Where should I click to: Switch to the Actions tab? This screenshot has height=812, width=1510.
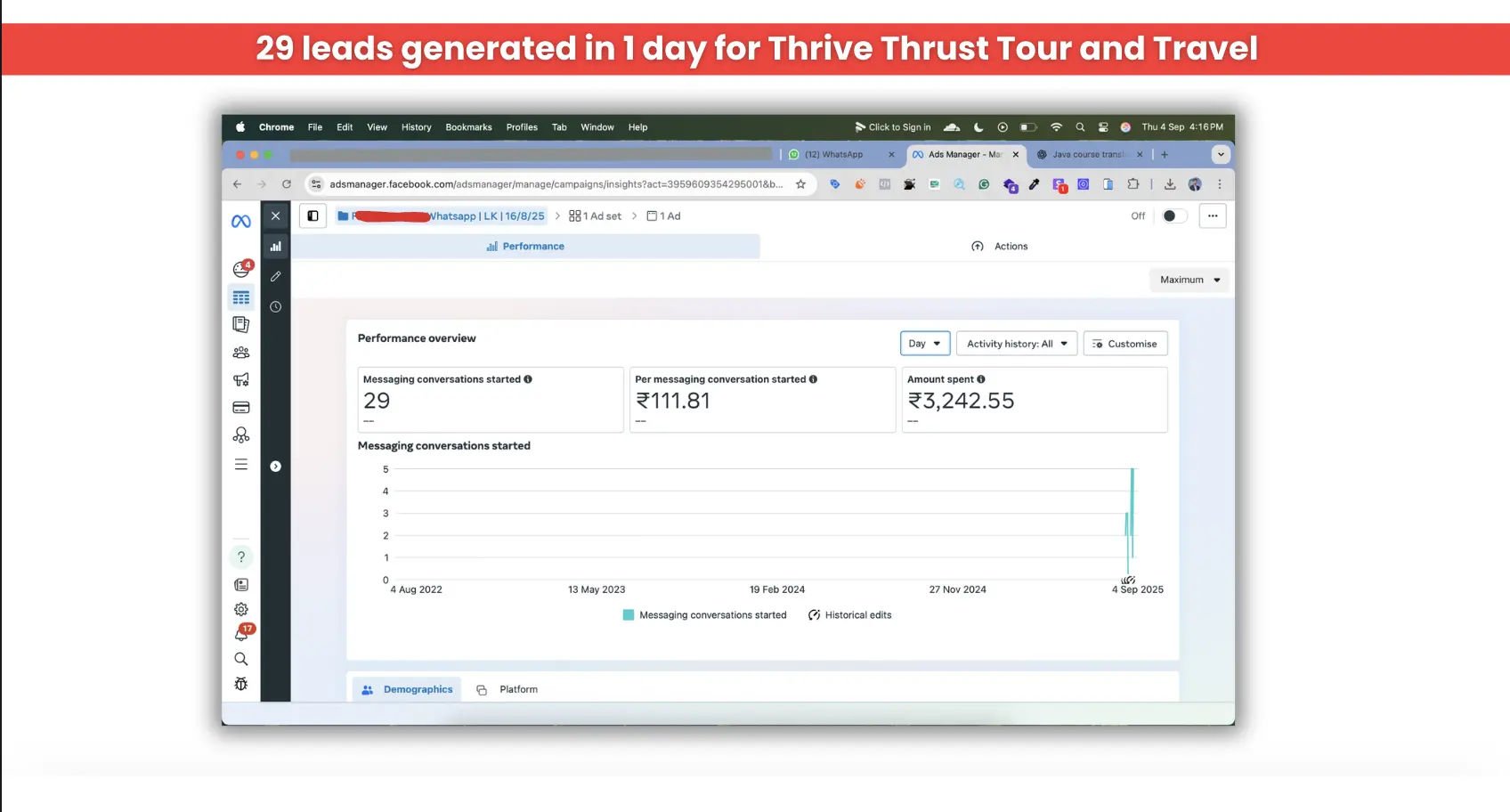point(999,247)
